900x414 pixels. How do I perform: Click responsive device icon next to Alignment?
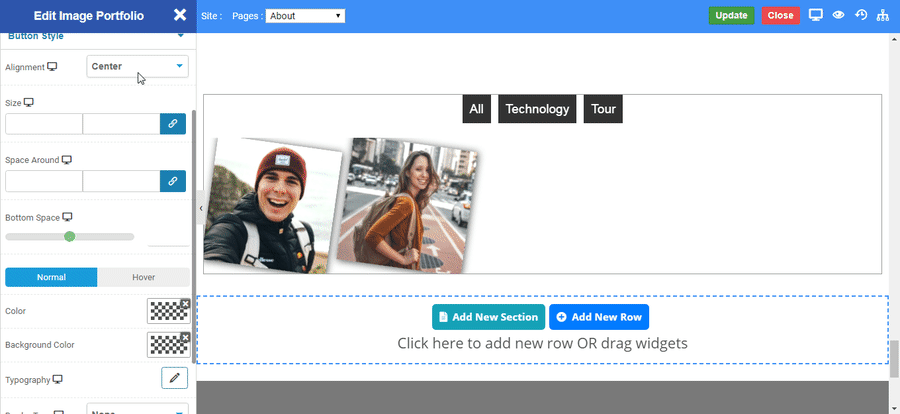point(52,67)
